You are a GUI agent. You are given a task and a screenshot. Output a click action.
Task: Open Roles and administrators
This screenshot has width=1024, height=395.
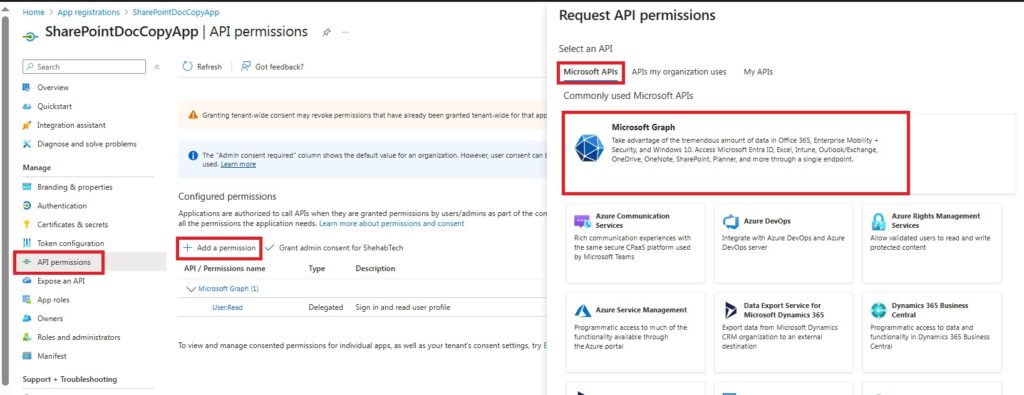78,338
